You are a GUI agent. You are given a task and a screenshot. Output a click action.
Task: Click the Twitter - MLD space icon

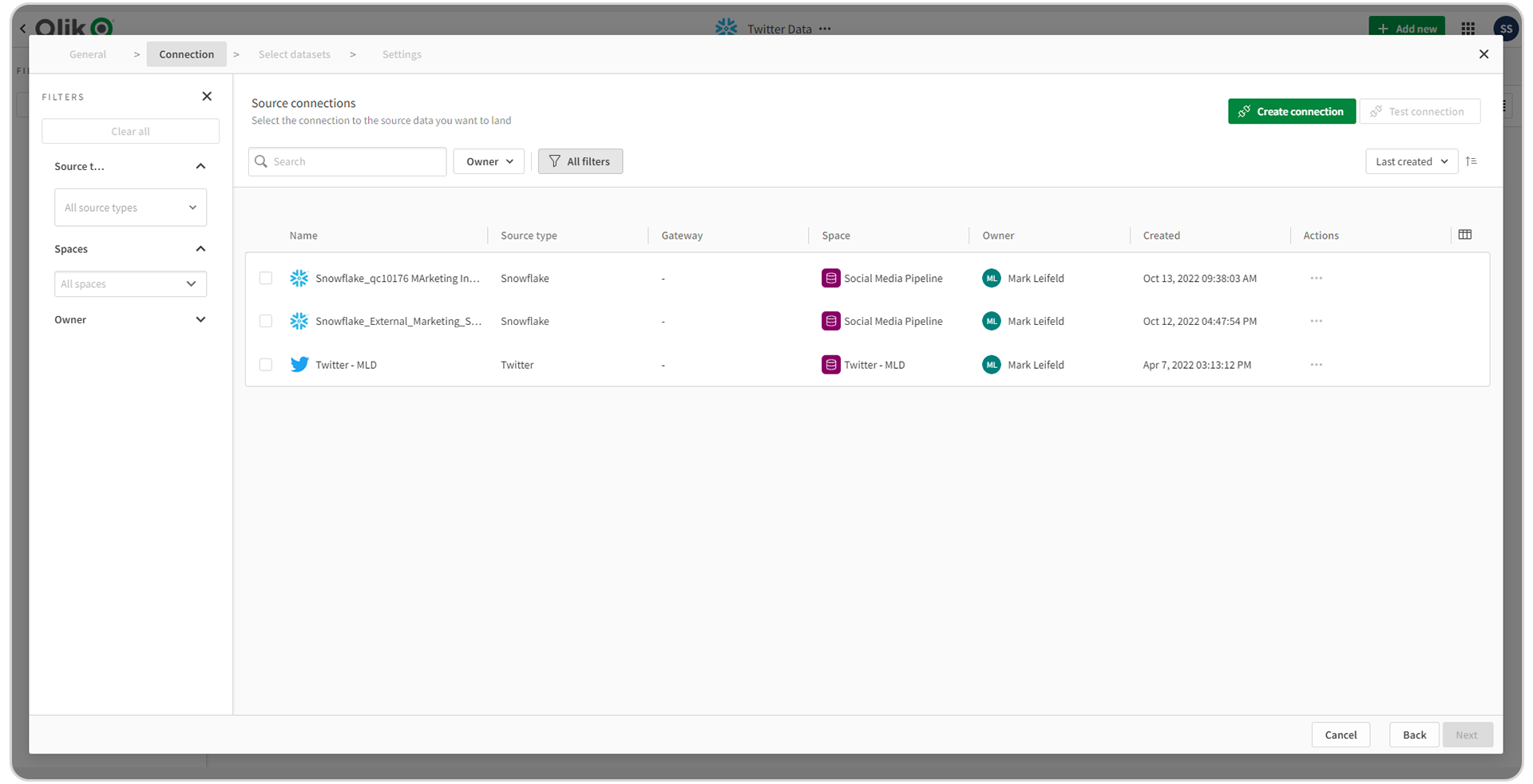(x=830, y=364)
